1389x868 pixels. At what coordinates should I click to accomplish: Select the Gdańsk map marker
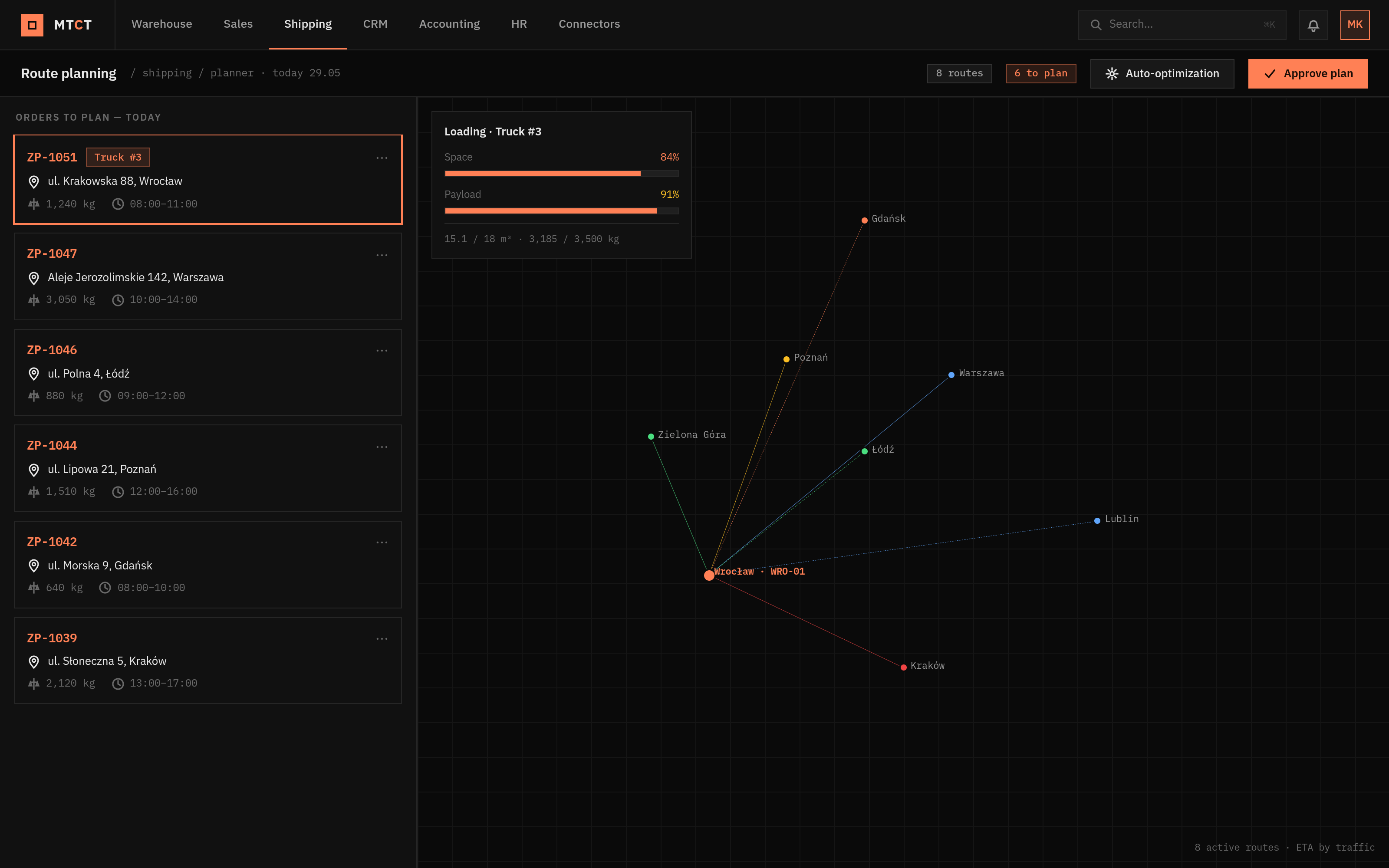coord(864,220)
